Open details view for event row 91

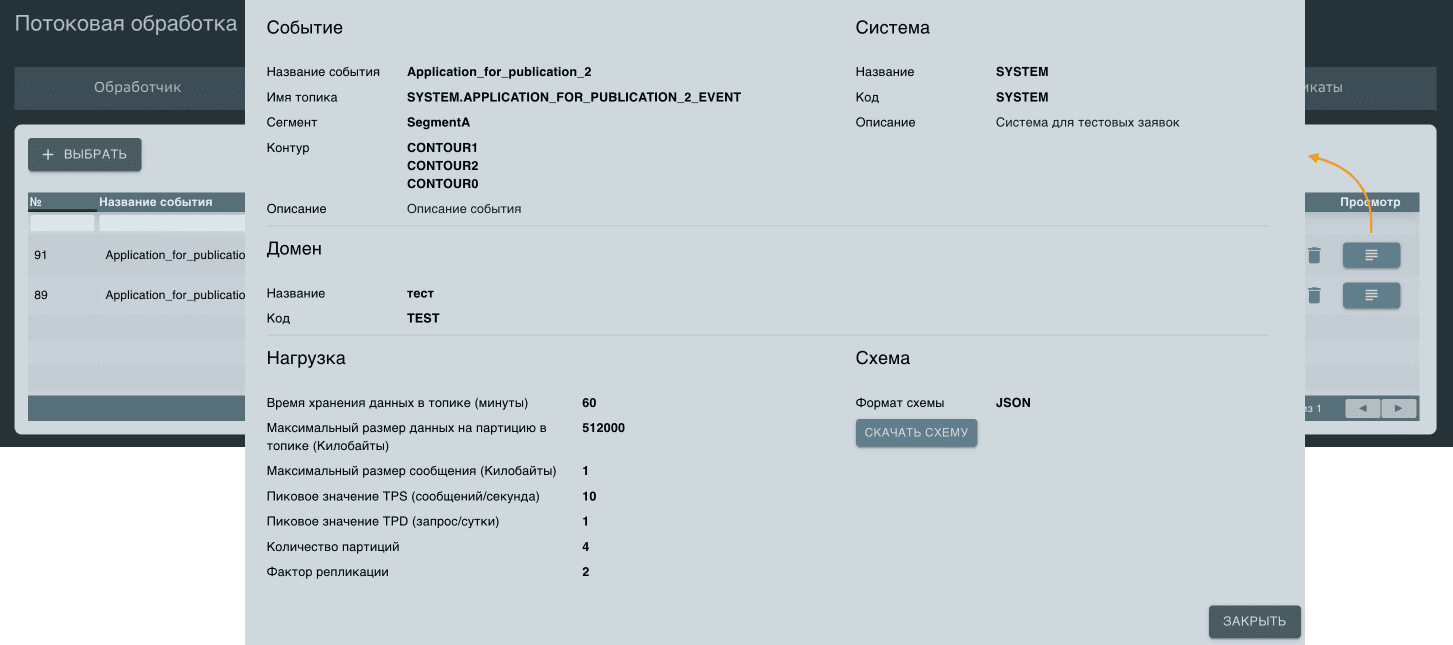pyautogui.click(x=1371, y=256)
